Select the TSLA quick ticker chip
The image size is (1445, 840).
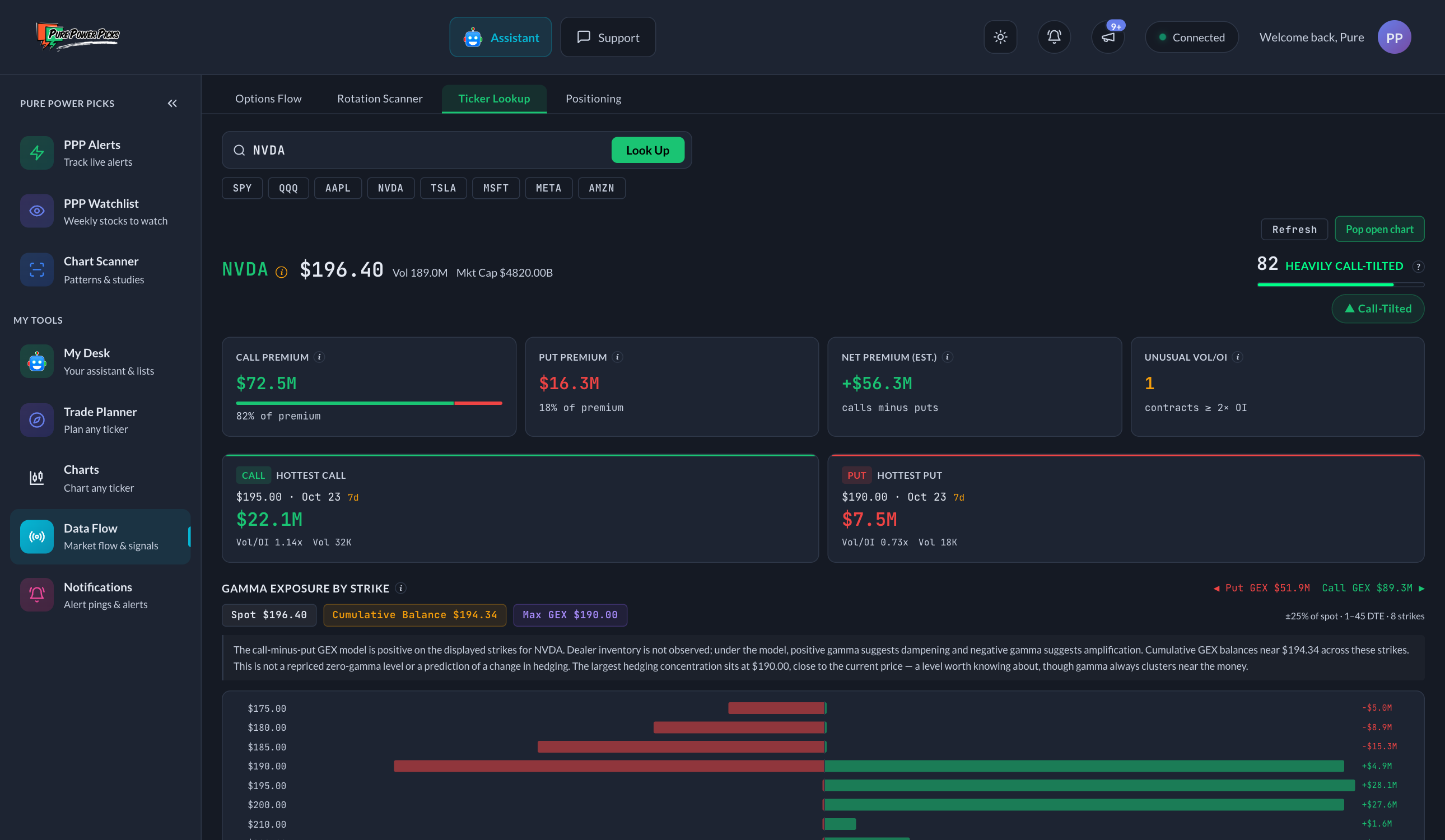[x=443, y=188]
